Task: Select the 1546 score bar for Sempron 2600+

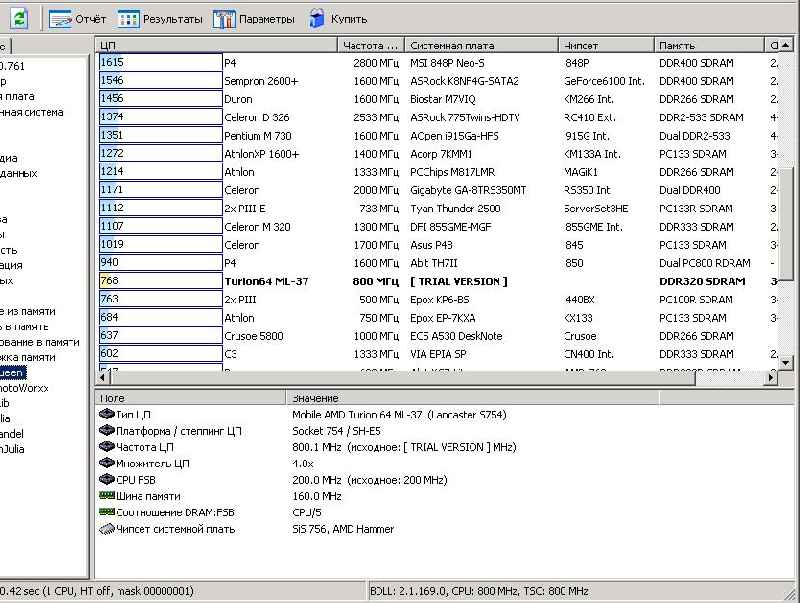Action: (161, 81)
